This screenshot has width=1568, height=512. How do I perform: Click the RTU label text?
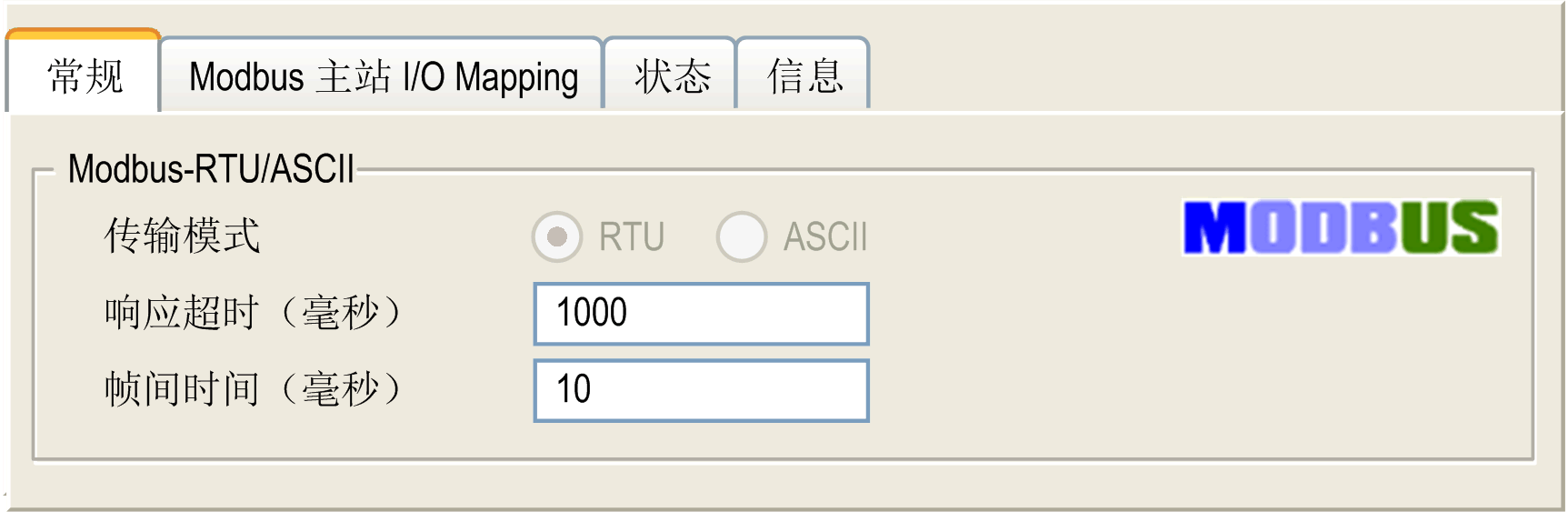coord(632,236)
